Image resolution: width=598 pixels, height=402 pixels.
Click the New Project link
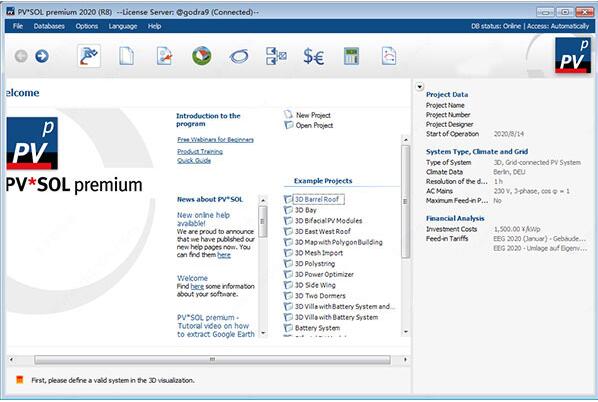tap(313, 115)
